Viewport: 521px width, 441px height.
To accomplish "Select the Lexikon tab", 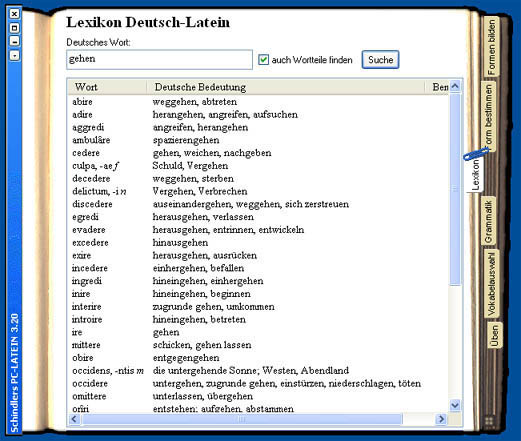I will point(475,174).
